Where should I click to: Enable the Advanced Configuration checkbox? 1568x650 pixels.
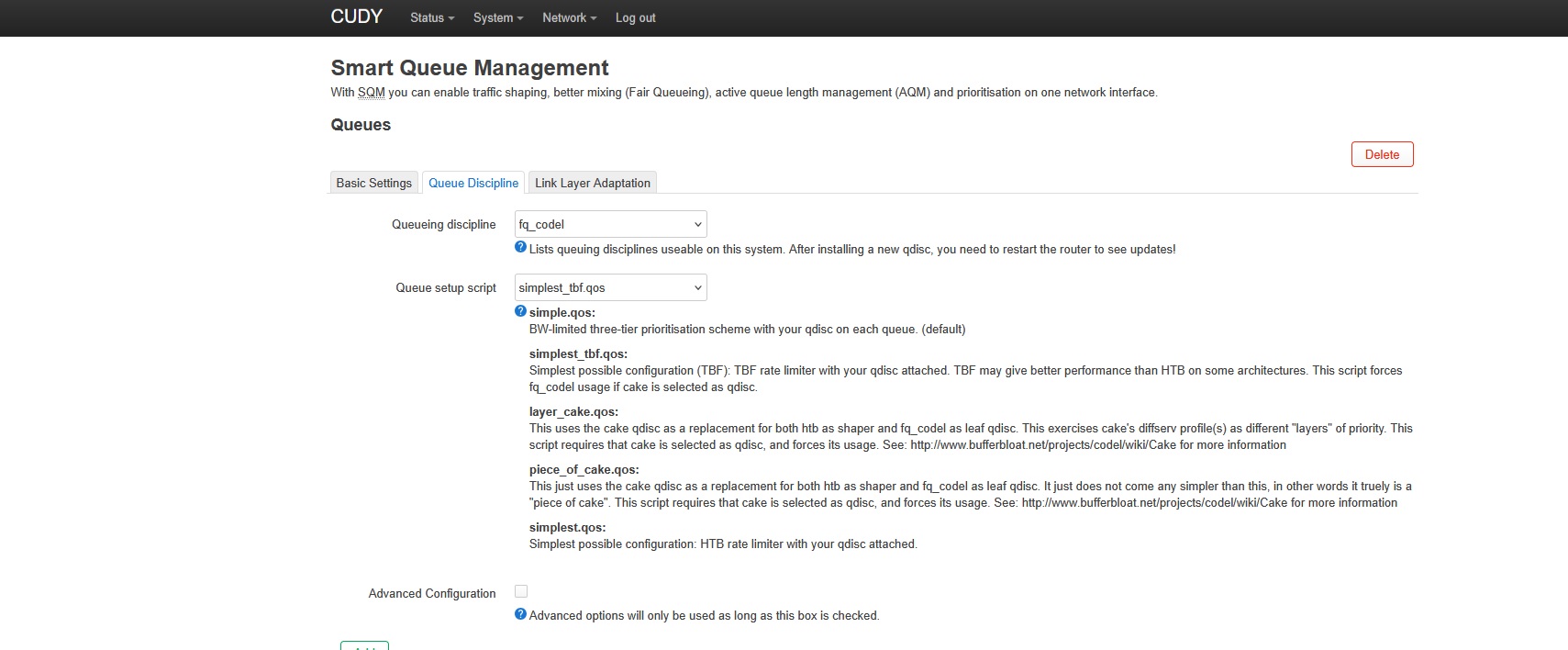521,591
